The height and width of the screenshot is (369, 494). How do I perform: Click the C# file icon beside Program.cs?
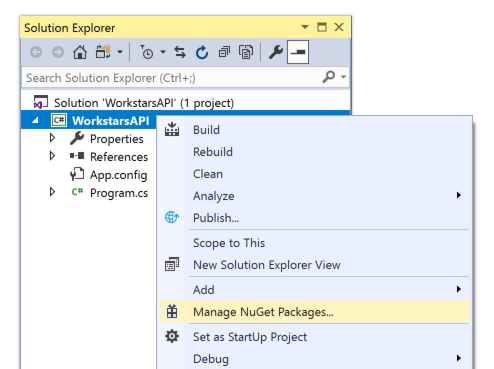(77, 192)
